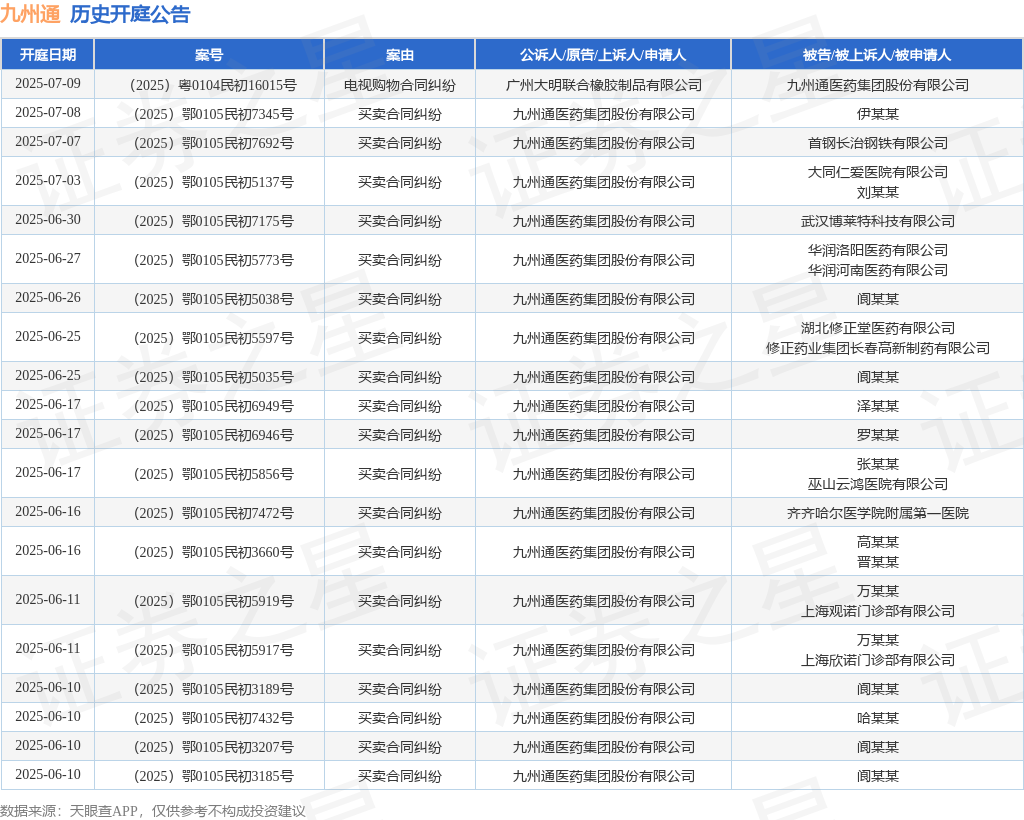
Task: Click defendant 张某某
Action: point(878,464)
